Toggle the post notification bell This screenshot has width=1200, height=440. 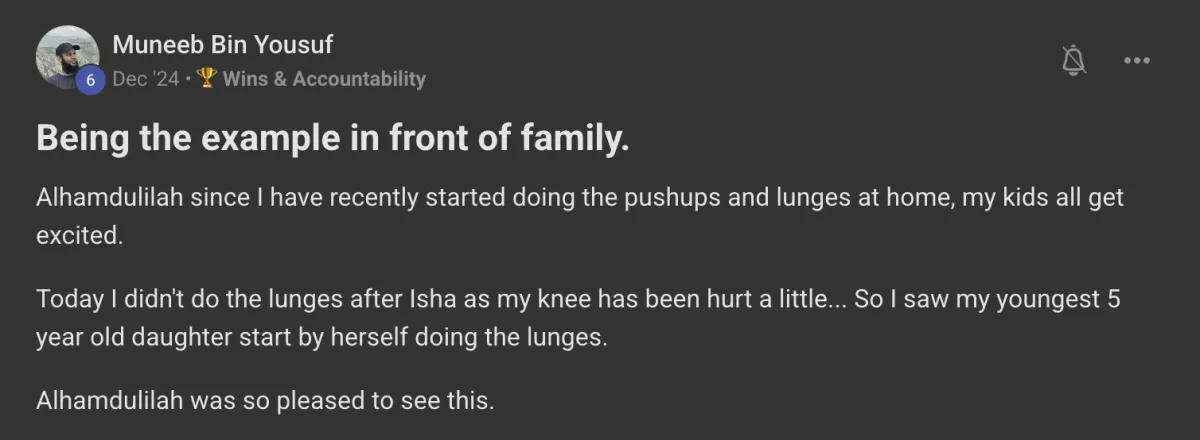(1073, 61)
